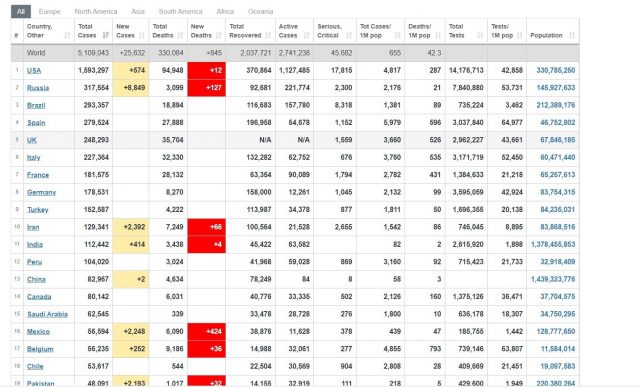The image size is (640, 387).
Task: Open the Russia country link
Action: 38,88
